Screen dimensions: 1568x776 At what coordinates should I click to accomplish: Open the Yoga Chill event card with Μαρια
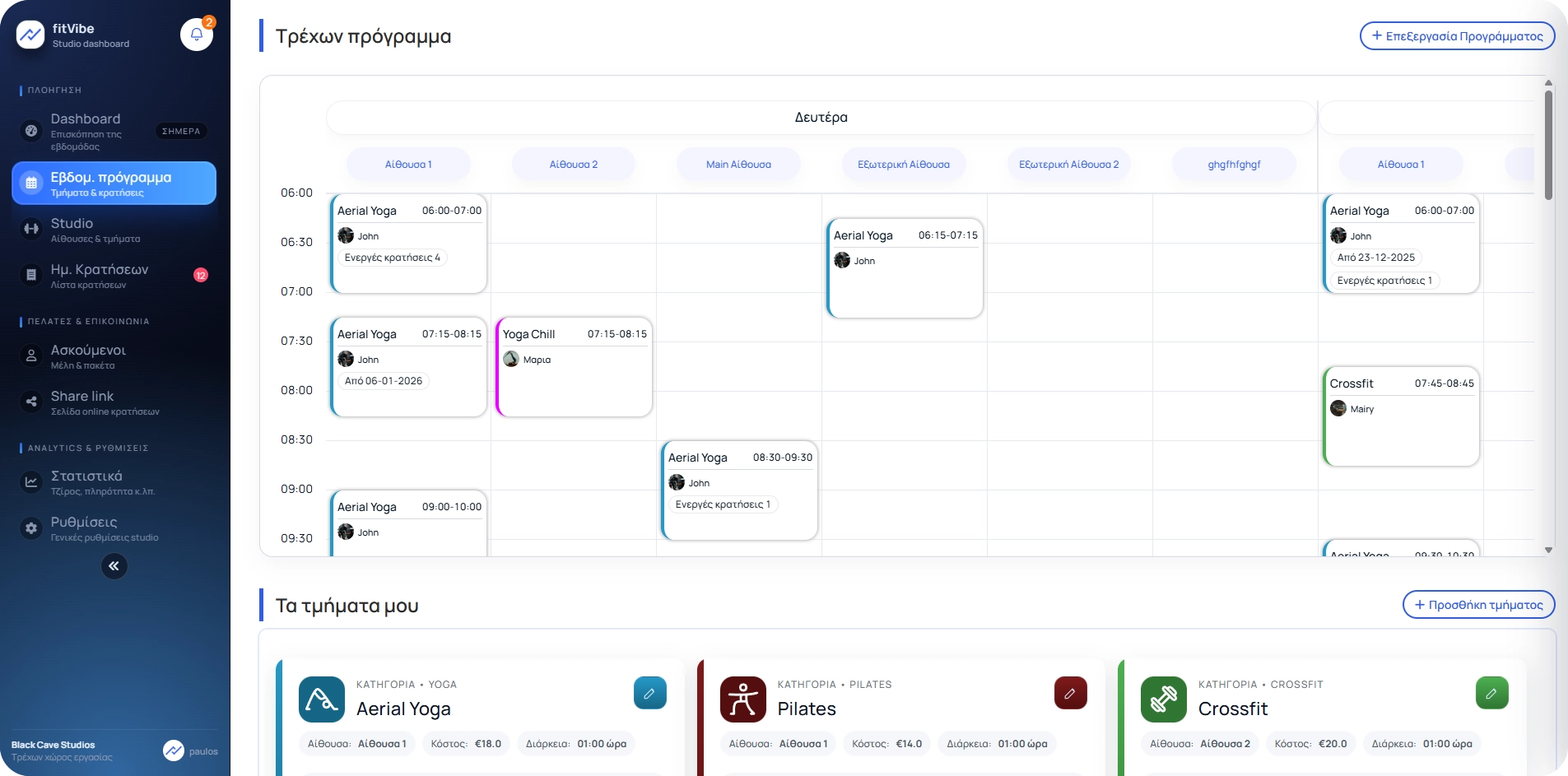pyautogui.click(x=574, y=367)
